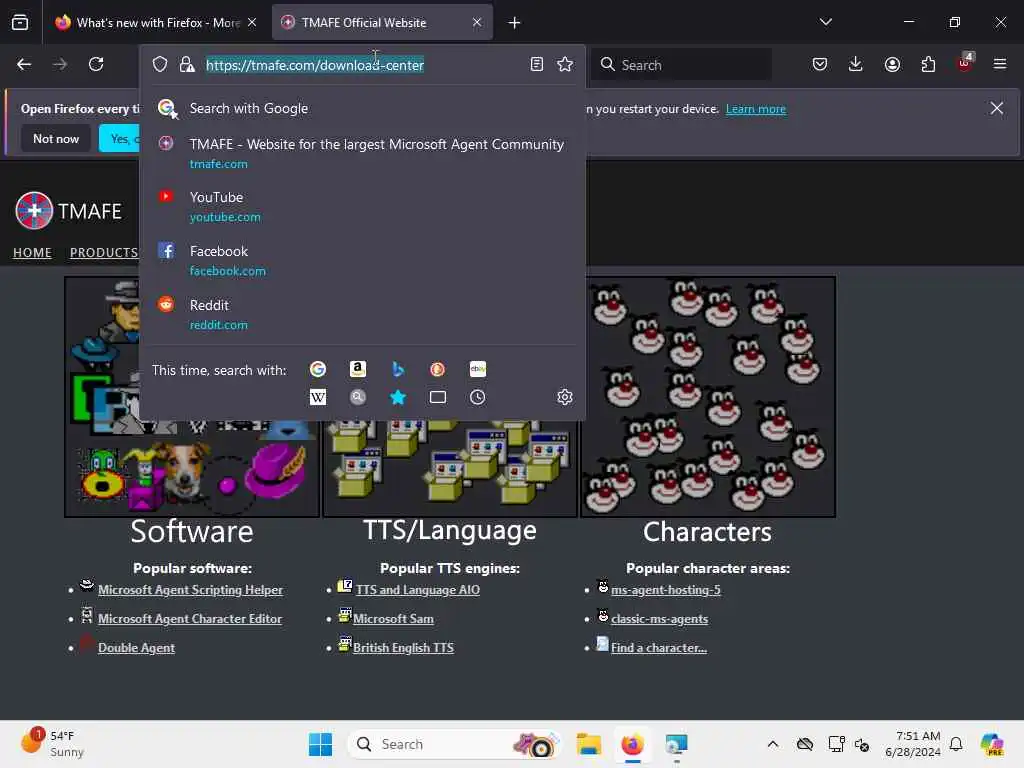The height and width of the screenshot is (768, 1024).
Task: Open the PRODUCTS navigation link
Action: [x=104, y=253]
